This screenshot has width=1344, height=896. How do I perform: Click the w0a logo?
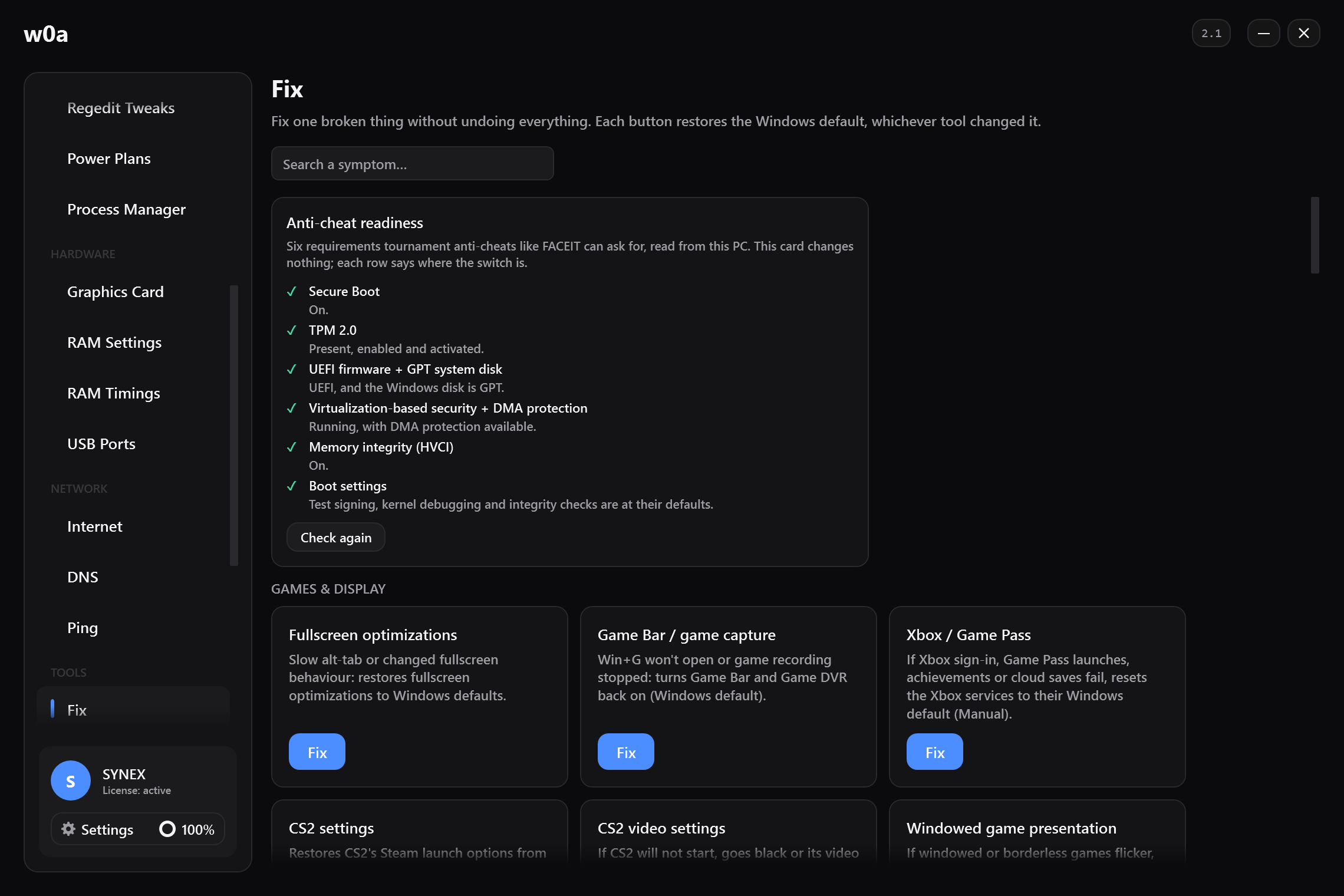coord(46,34)
